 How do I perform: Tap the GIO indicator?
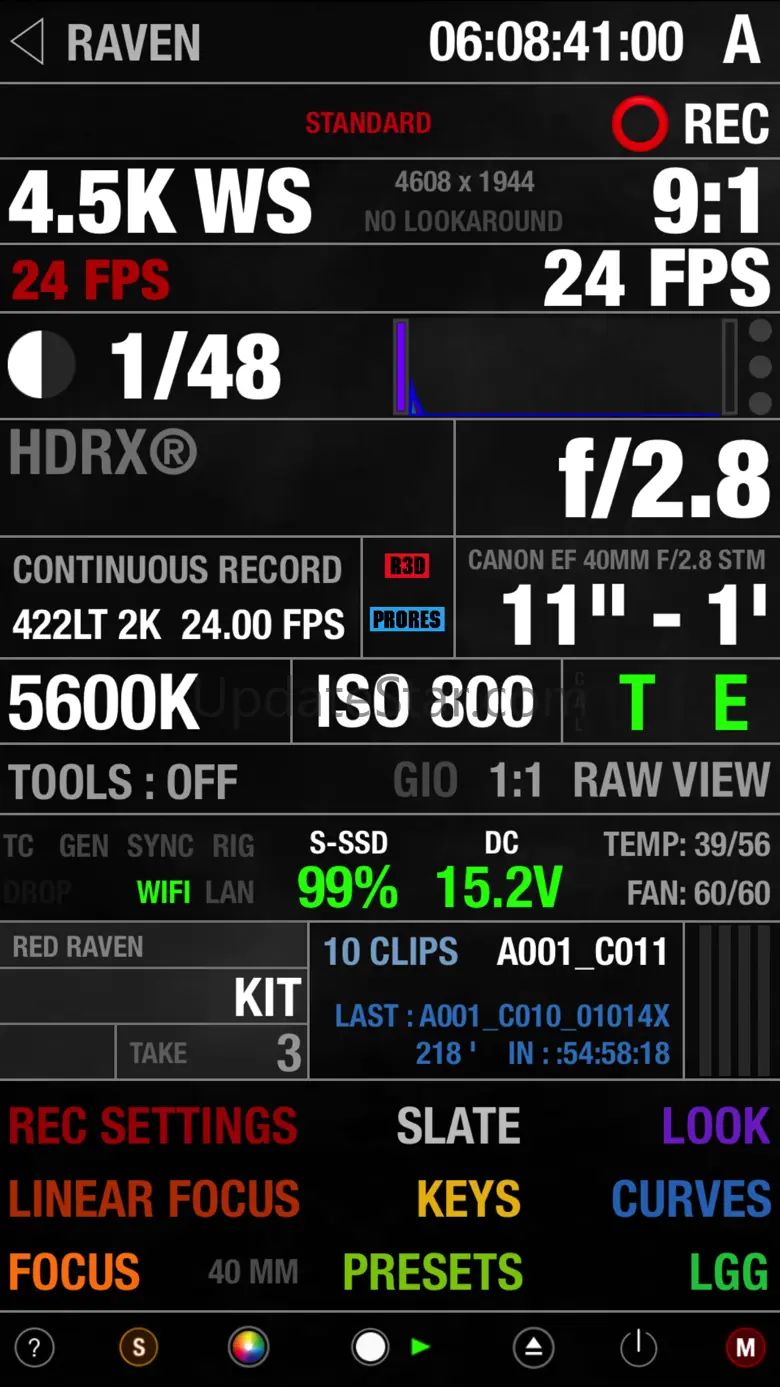425,780
